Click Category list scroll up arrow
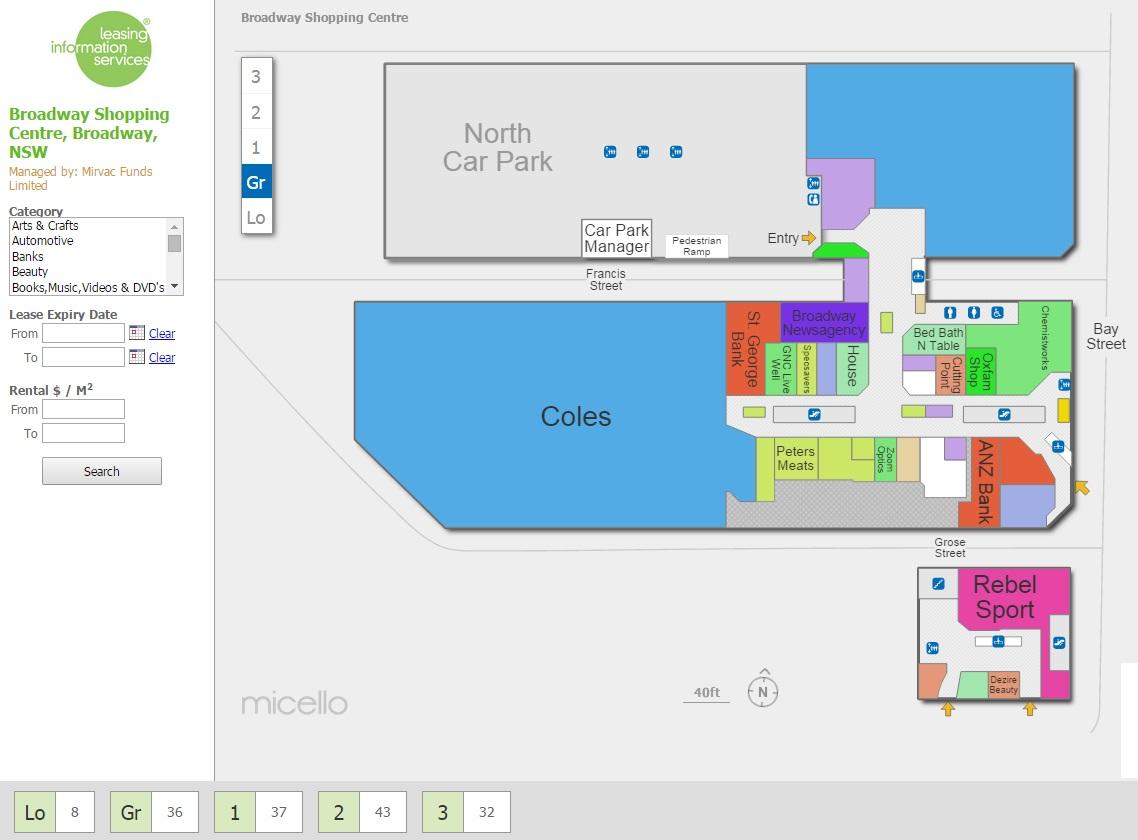1138x840 pixels. [174, 227]
